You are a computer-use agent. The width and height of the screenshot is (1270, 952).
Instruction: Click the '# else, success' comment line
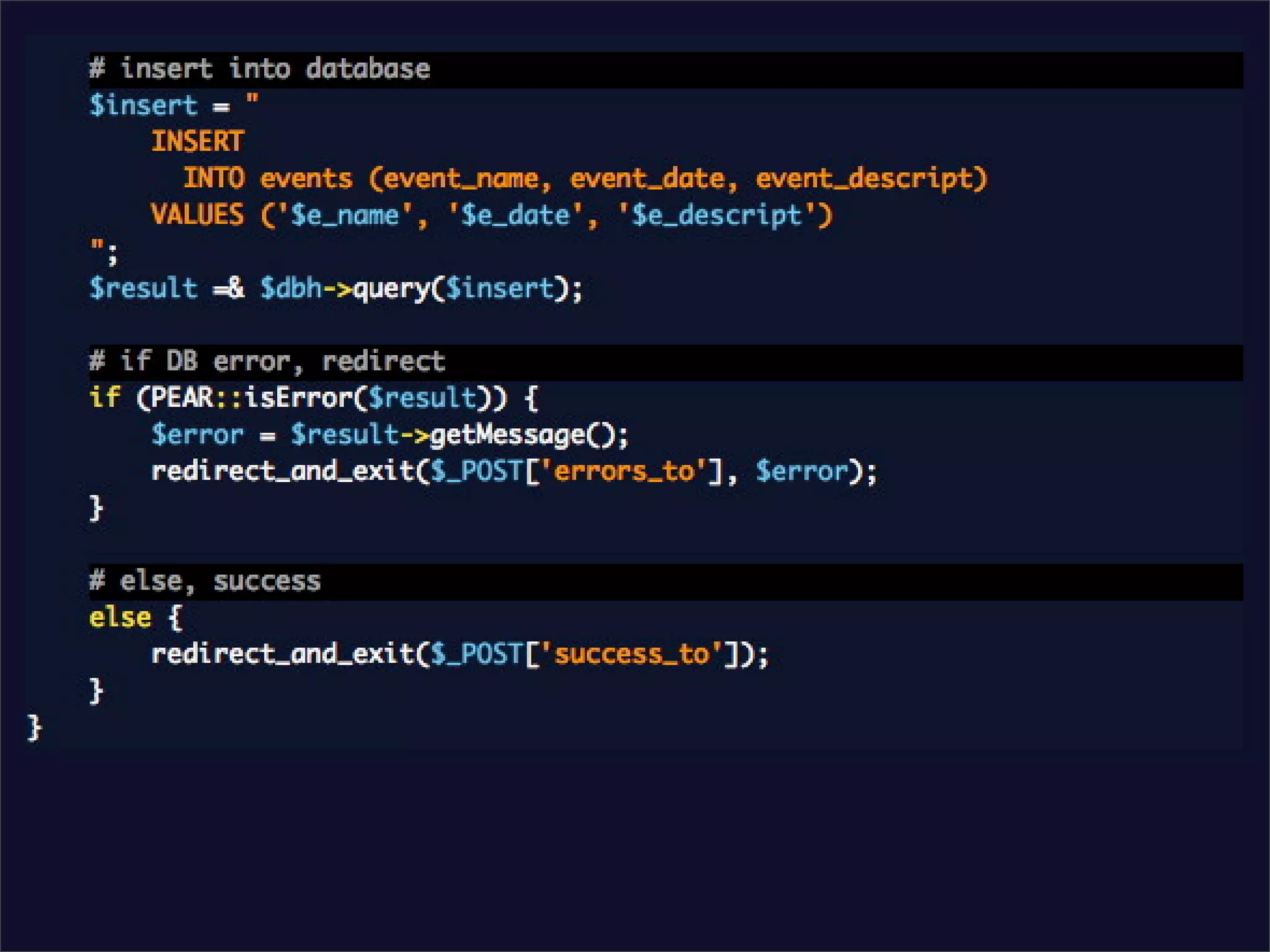tap(205, 581)
